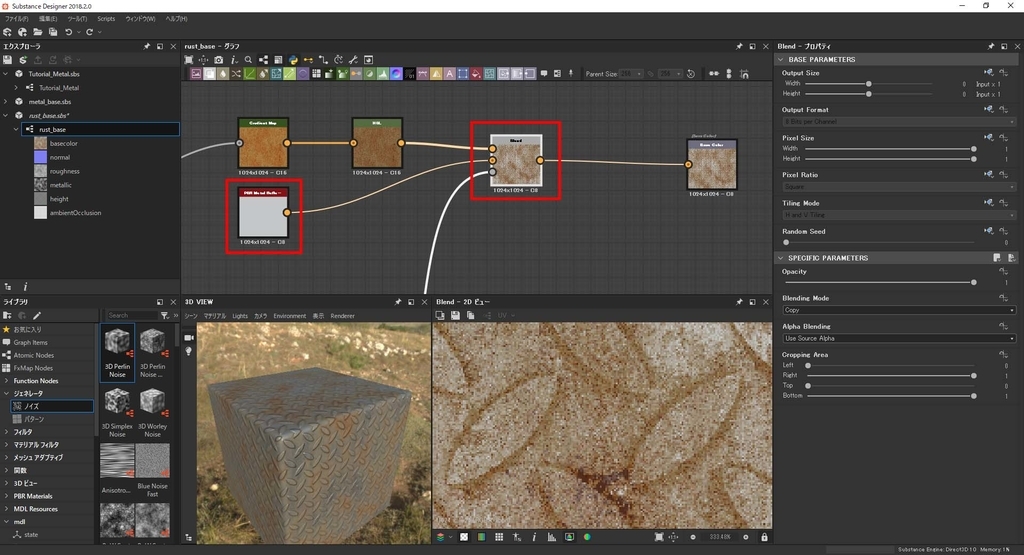
Task: Select the Atomic Nodes library category
Action: [34, 355]
